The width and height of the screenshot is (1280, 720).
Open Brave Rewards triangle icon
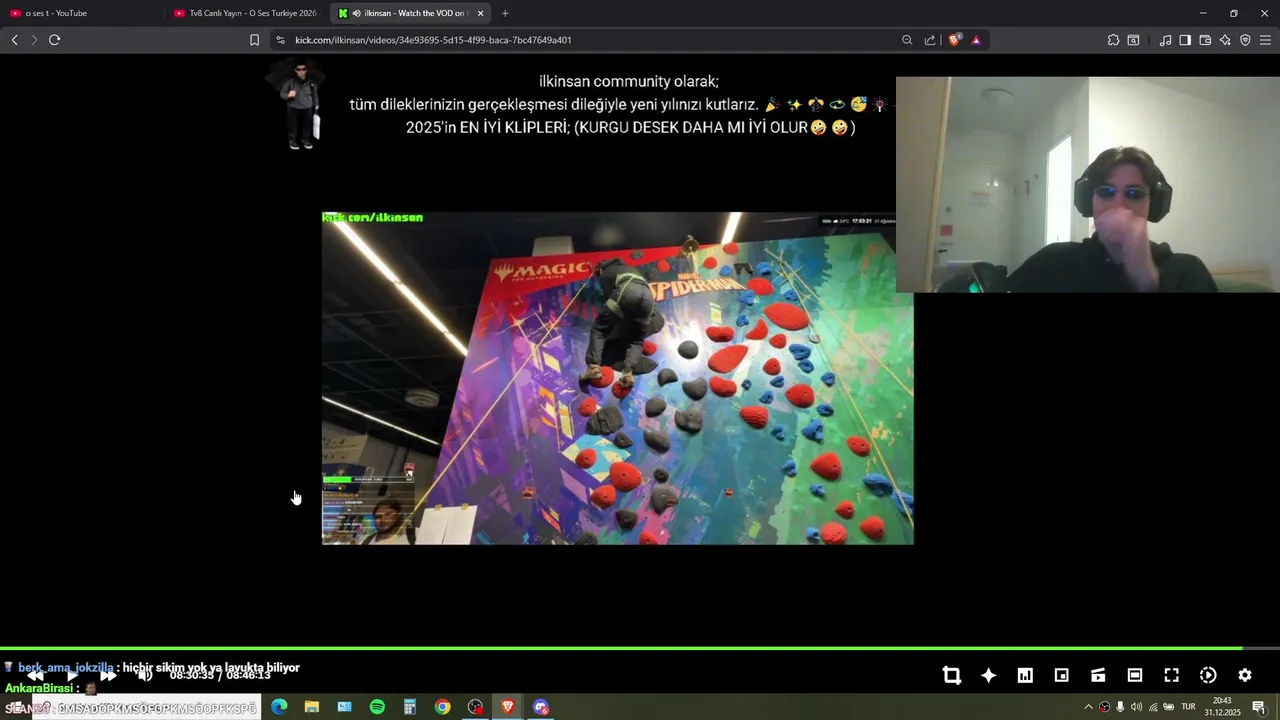click(976, 40)
